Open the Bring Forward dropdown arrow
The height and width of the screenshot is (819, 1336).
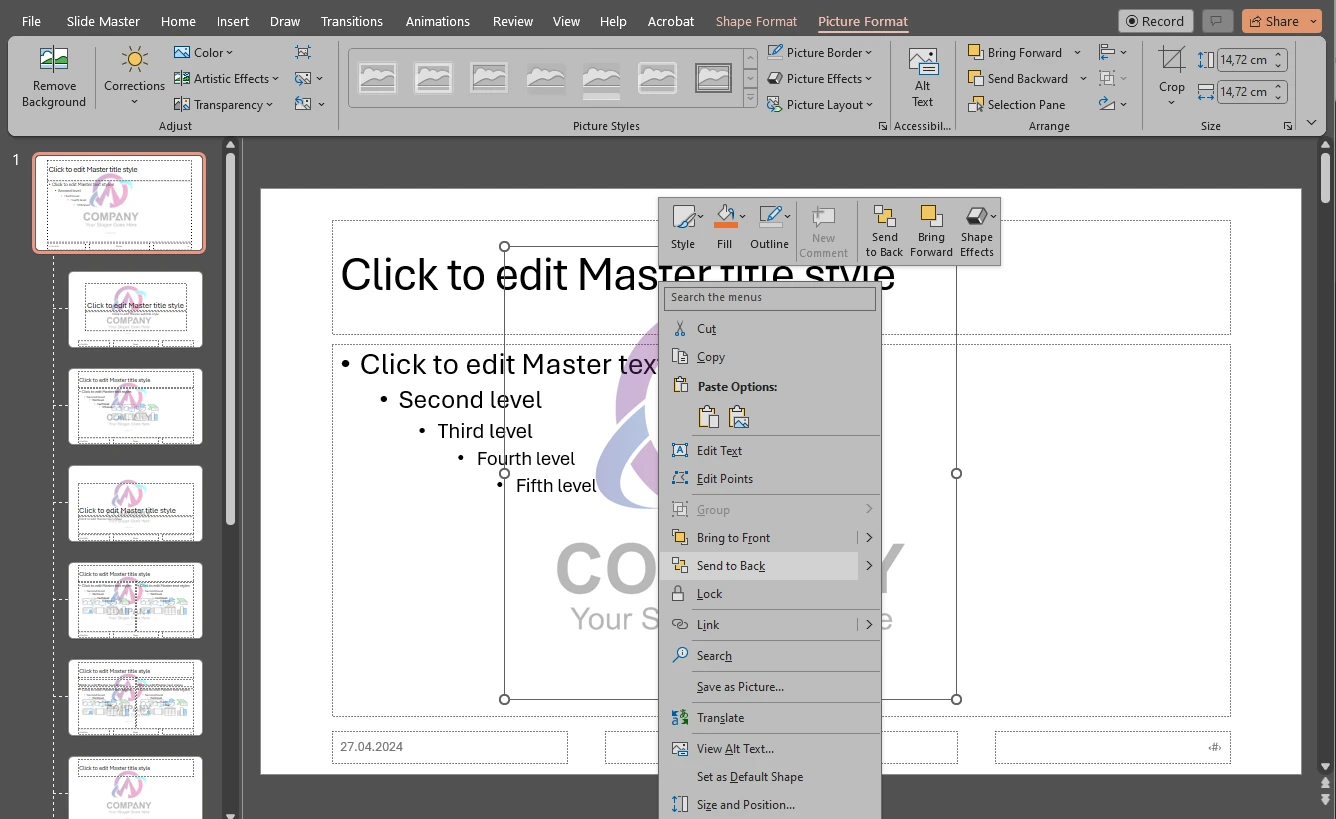click(x=1077, y=52)
